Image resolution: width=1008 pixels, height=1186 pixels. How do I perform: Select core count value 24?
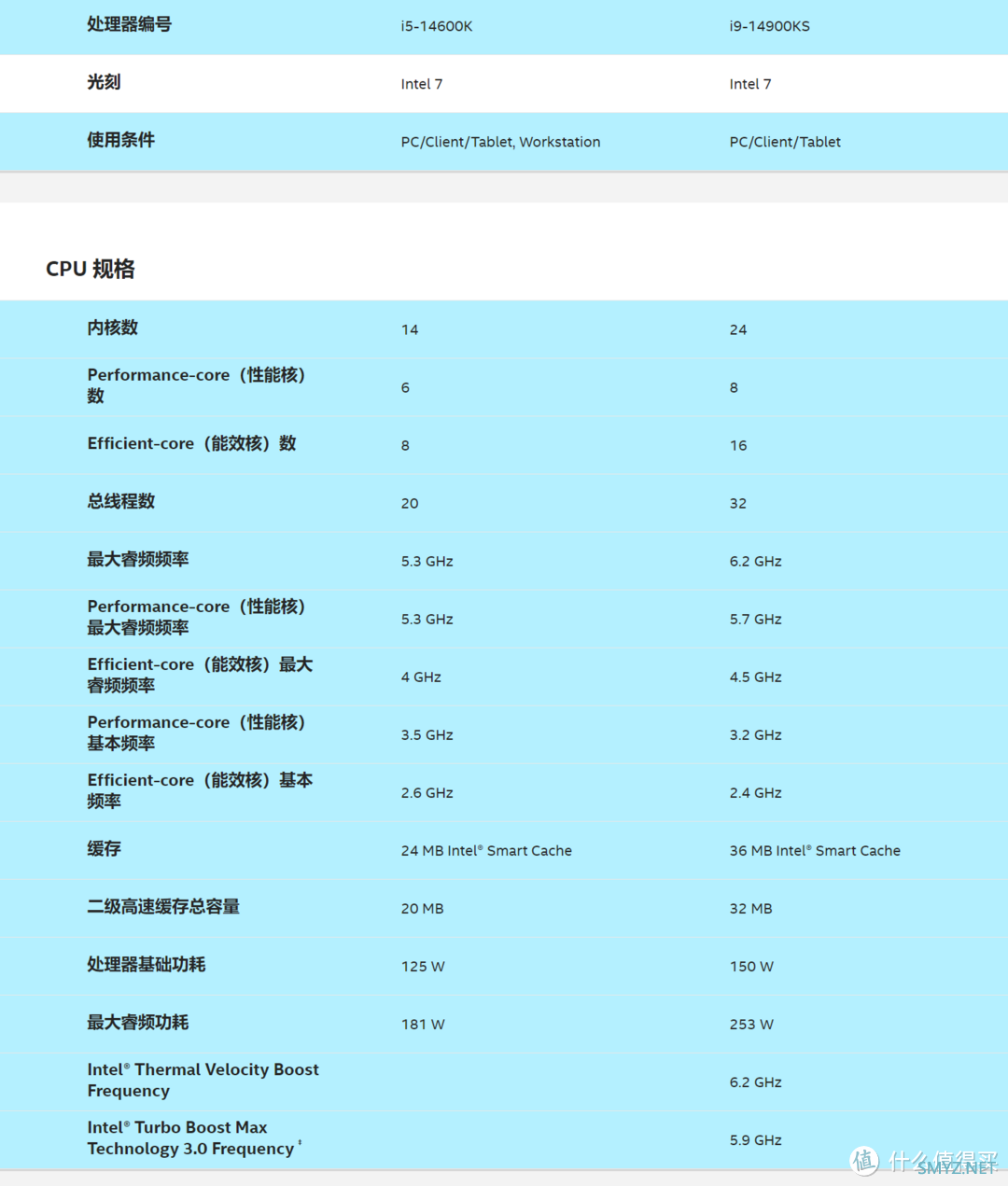click(x=738, y=329)
